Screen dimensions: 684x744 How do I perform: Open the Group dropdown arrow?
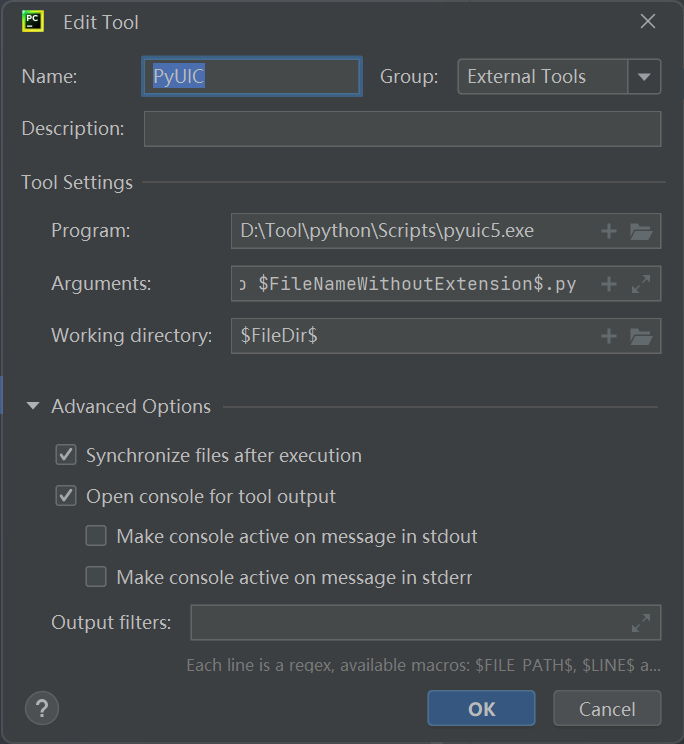(x=644, y=77)
